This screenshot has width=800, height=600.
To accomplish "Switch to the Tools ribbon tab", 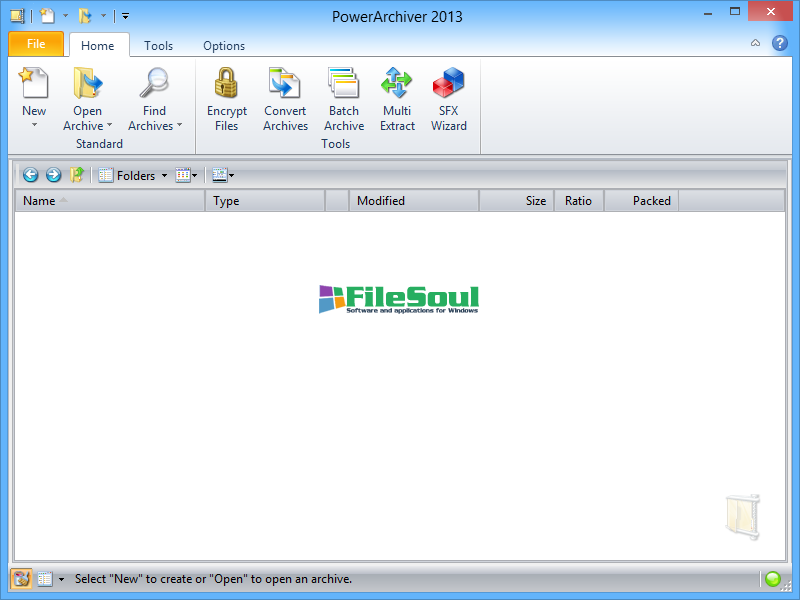I will tap(158, 45).
